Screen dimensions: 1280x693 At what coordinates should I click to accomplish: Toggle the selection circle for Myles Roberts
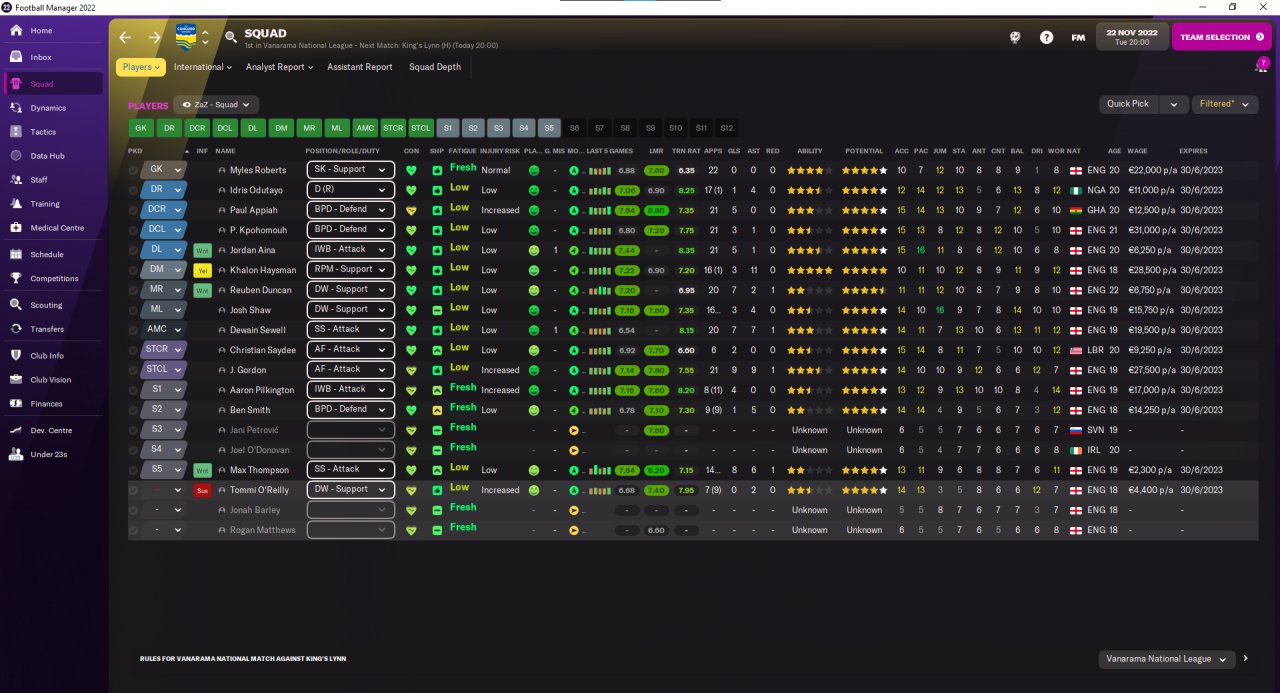(134, 170)
